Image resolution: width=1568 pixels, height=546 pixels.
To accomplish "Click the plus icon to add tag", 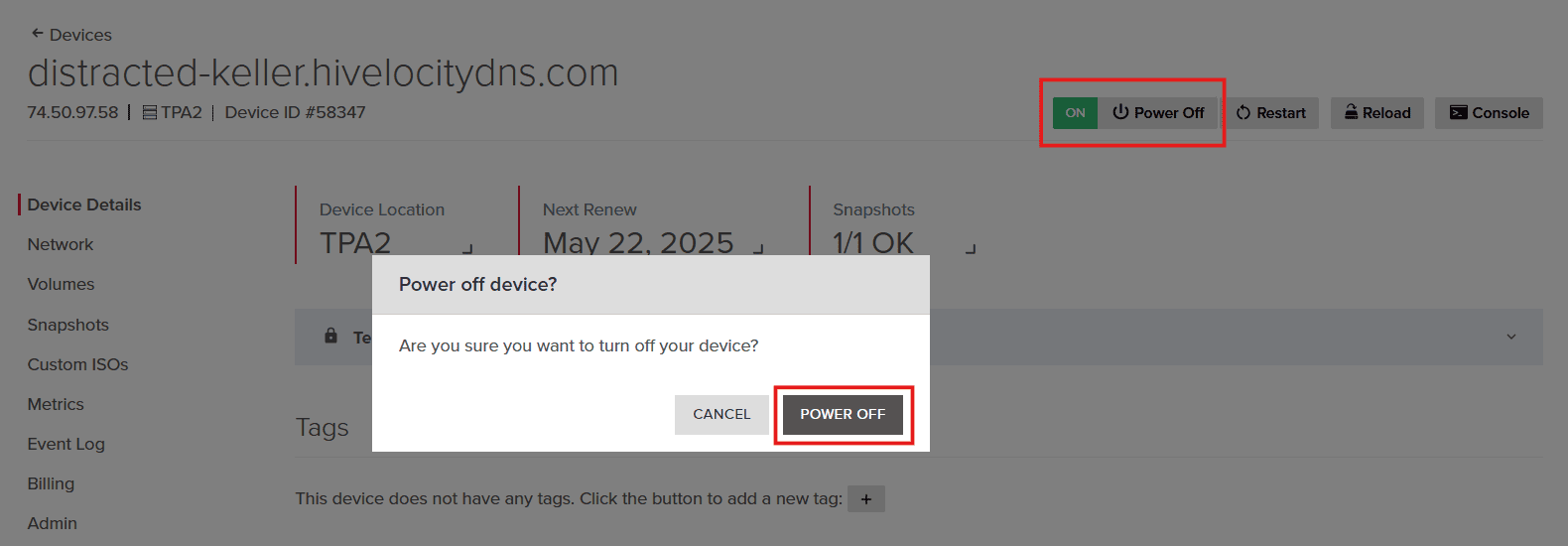I will pyautogui.click(x=866, y=498).
